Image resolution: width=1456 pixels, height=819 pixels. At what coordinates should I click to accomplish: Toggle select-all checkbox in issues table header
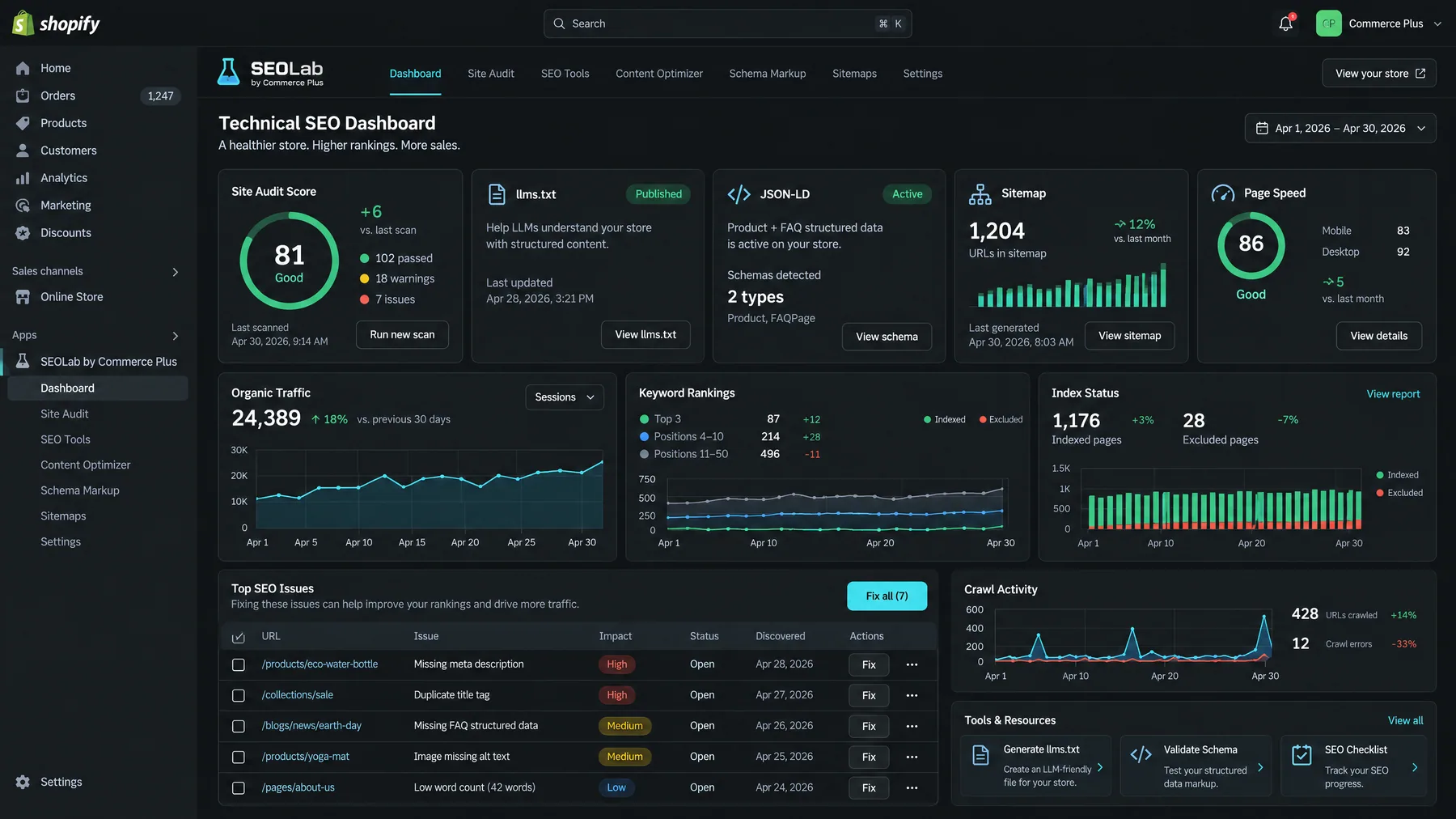pyautogui.click(x=239, y=637)
